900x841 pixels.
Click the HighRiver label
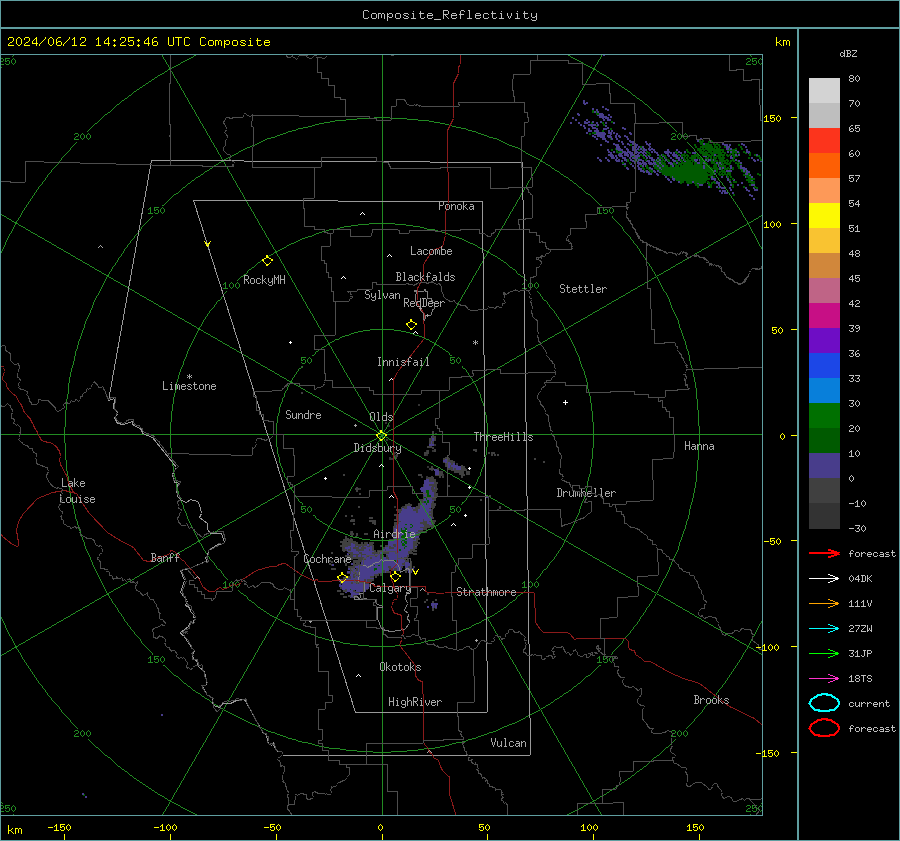click(415, 702)
